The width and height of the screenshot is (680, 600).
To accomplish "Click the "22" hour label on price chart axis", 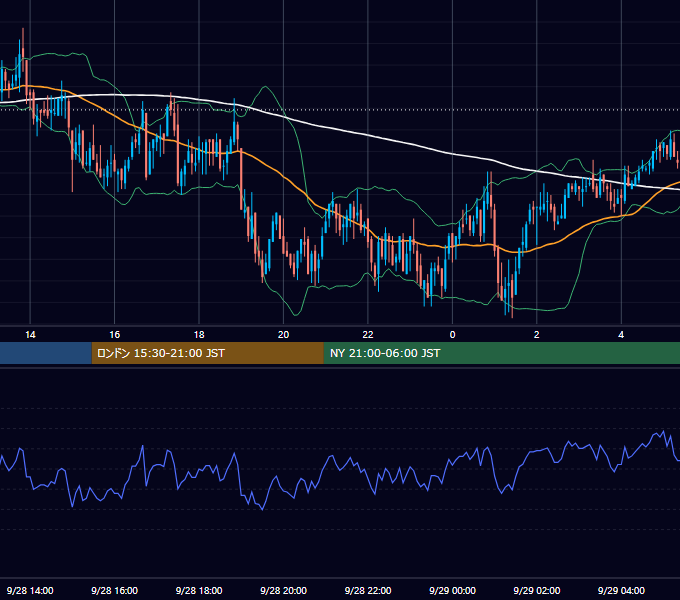I will [x=368, y=335].
